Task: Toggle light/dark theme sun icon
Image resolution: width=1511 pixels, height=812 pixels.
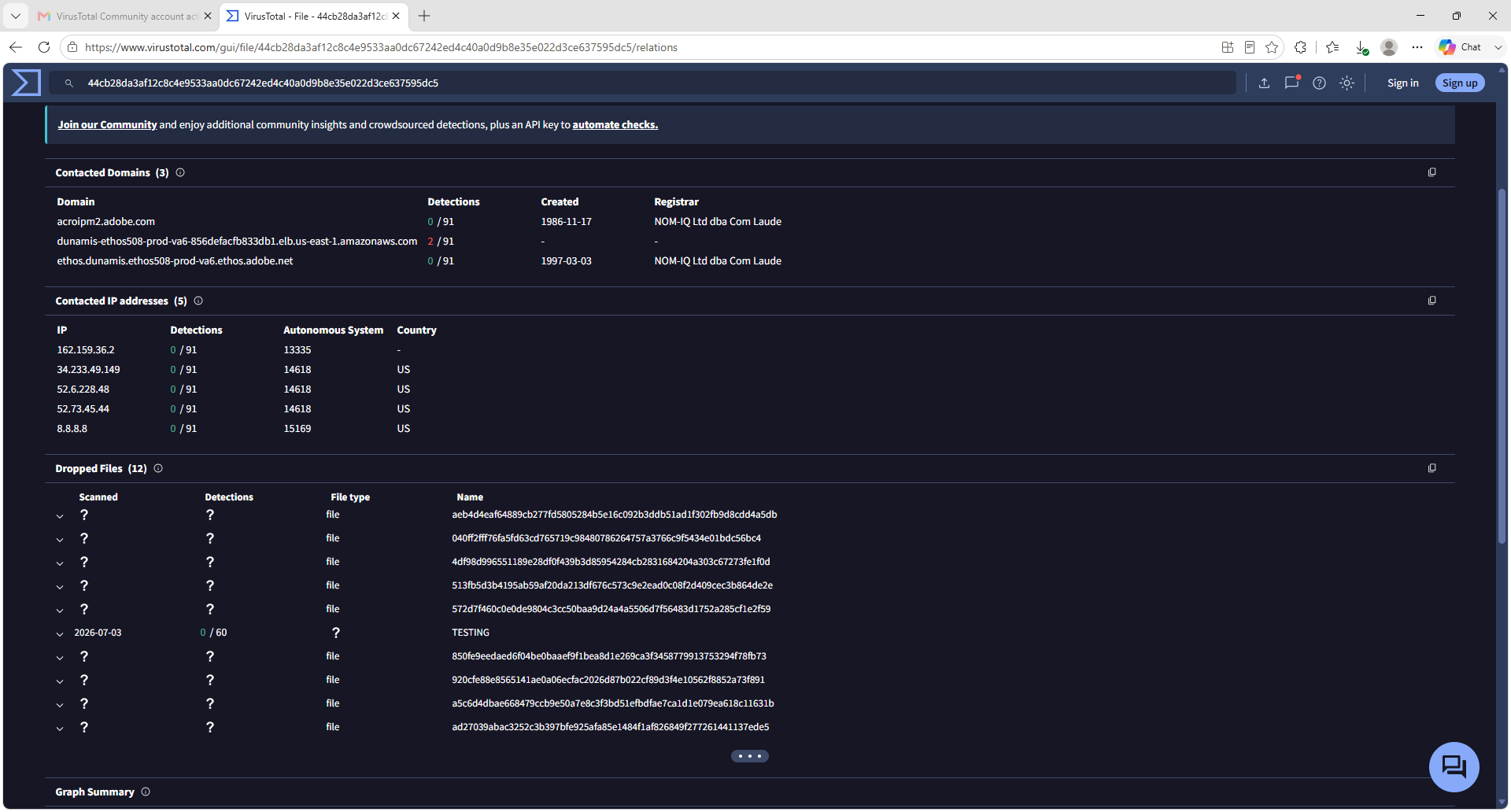Action: click(x=1347, y=83)
